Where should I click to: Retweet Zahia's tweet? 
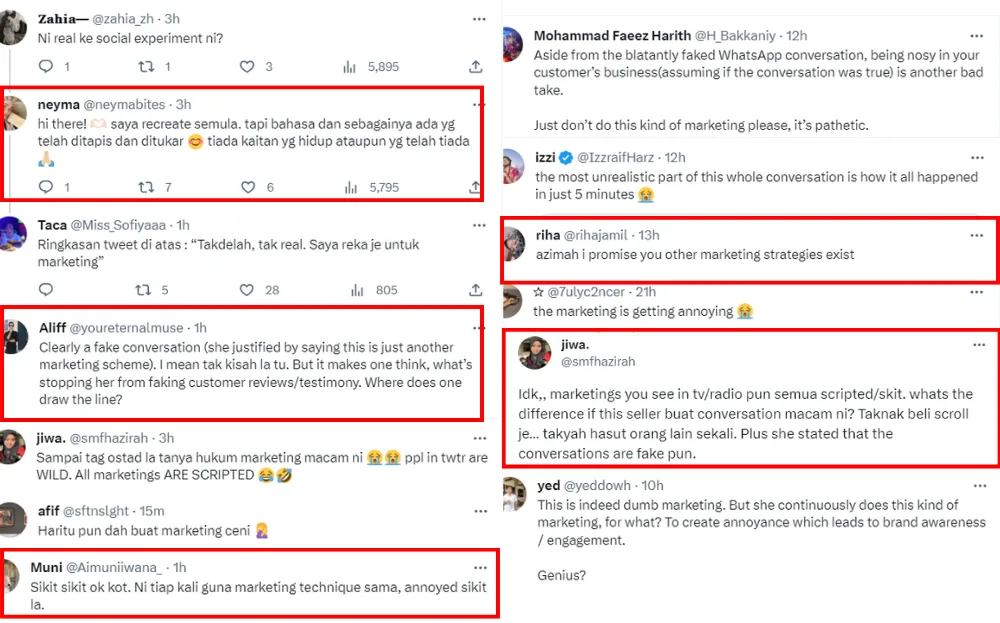pyautogui.click(x=146, y=67)
